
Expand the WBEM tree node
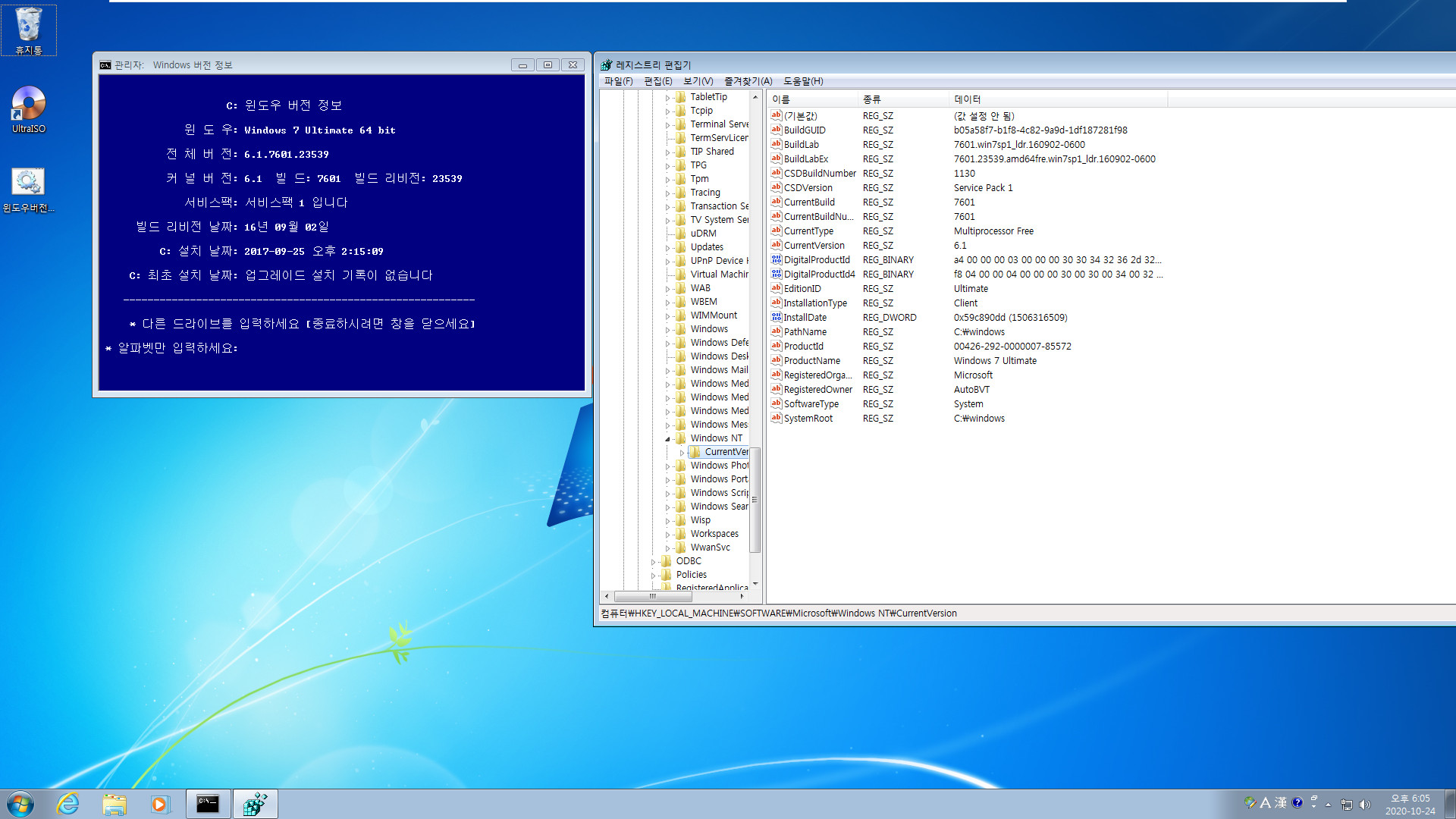(667, 302)
